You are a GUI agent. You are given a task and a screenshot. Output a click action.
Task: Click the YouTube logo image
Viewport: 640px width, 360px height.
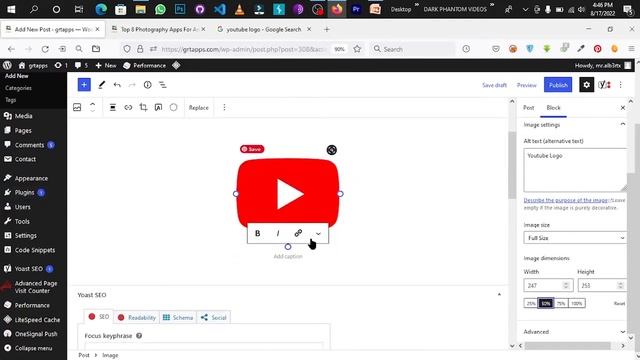(x=288, y=193)
